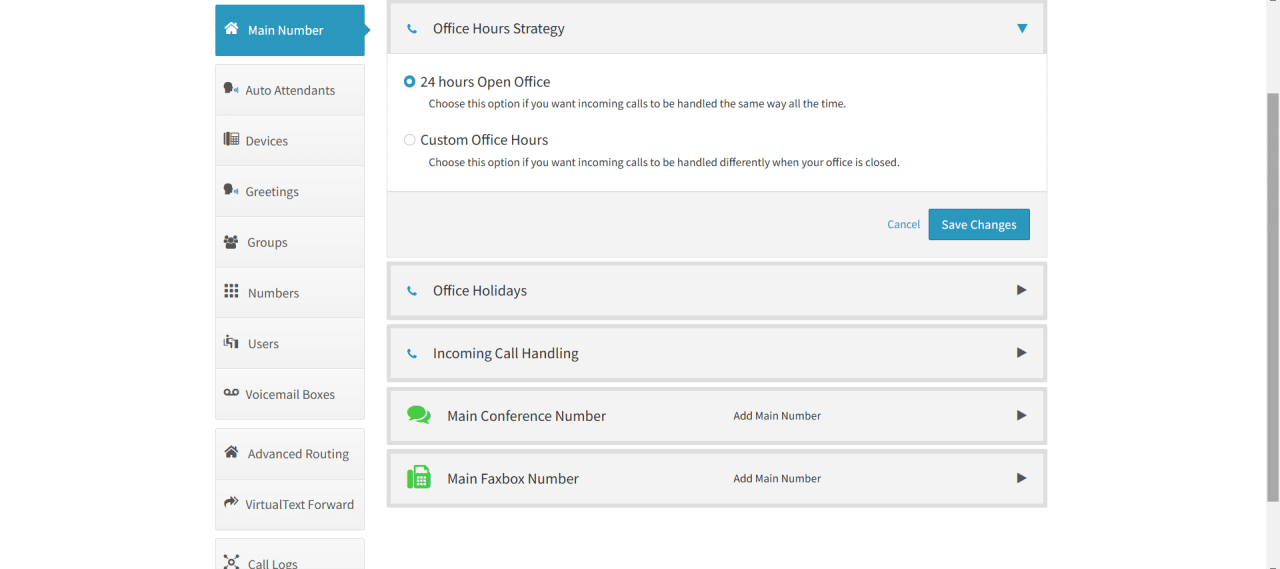Click the home icon beside Main Number
Image resolution: width=1280 pixels, height=569 pixels.
tap(231, 29)
